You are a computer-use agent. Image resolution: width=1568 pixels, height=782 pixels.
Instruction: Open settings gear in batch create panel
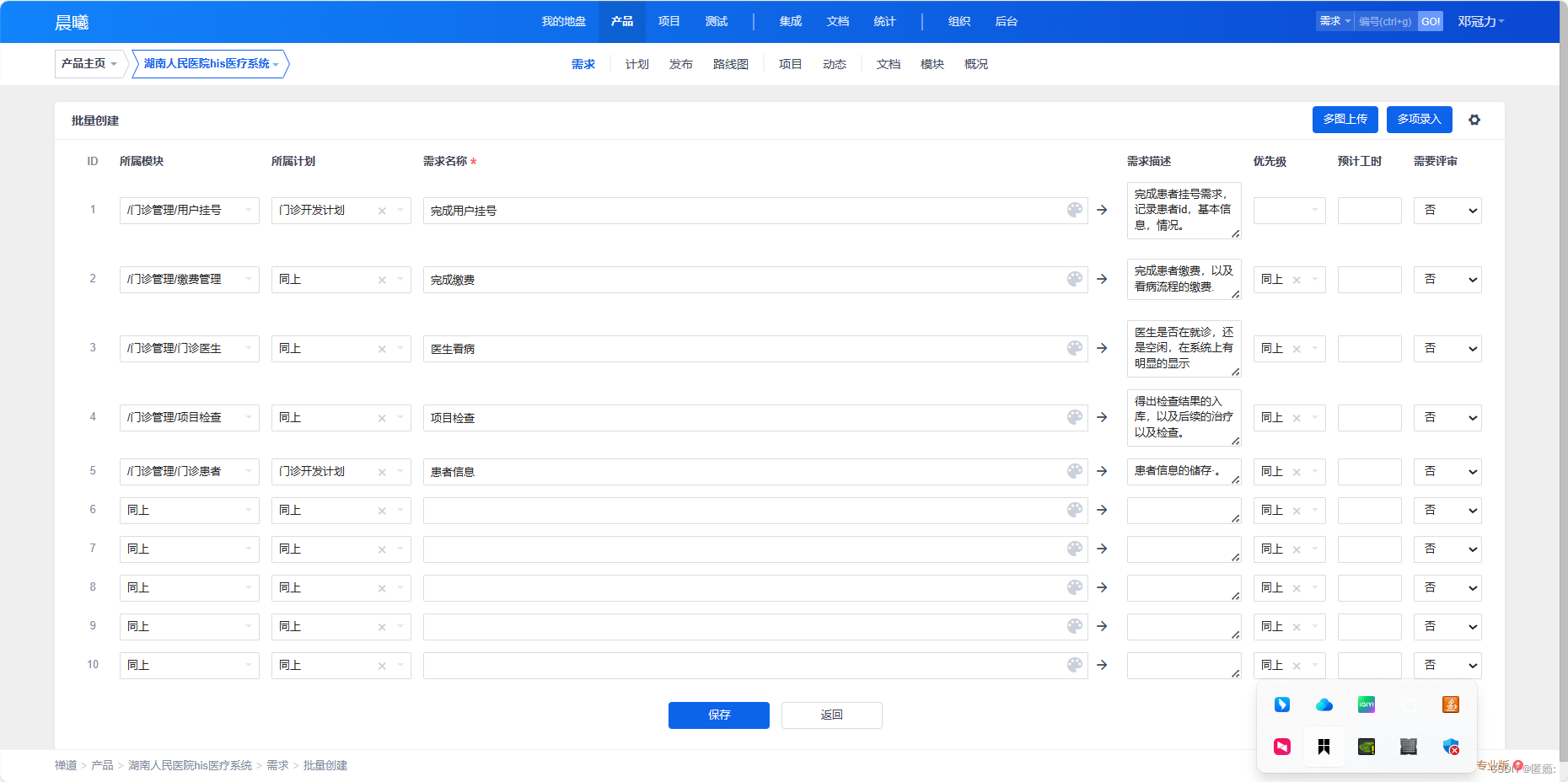coord(1474,120)
